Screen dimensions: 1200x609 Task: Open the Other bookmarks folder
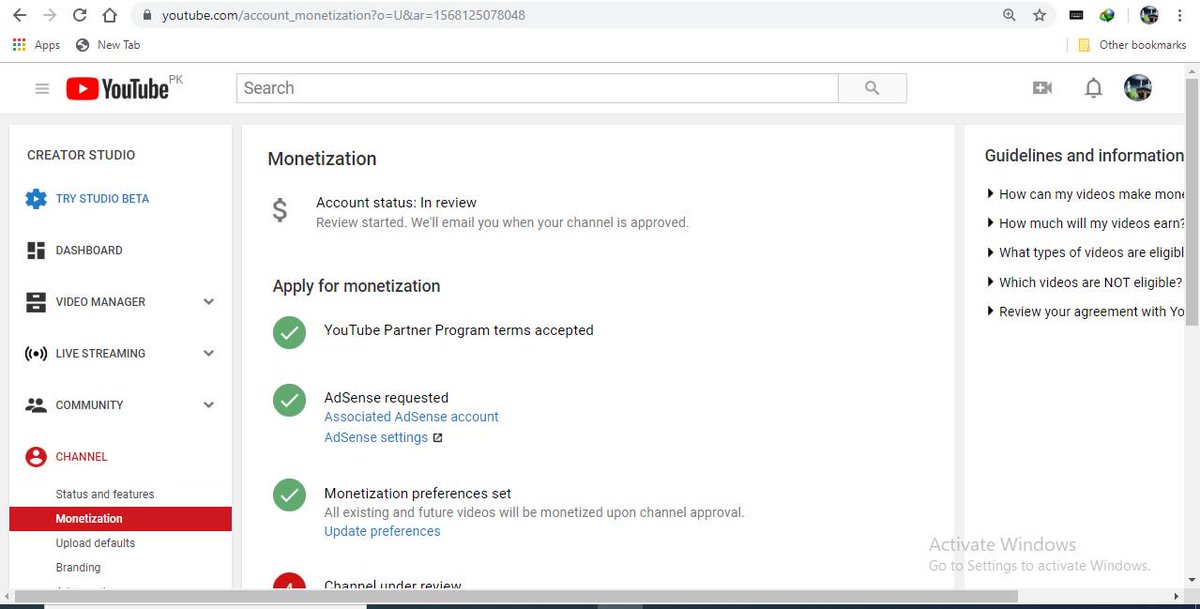click(1131, 45)
